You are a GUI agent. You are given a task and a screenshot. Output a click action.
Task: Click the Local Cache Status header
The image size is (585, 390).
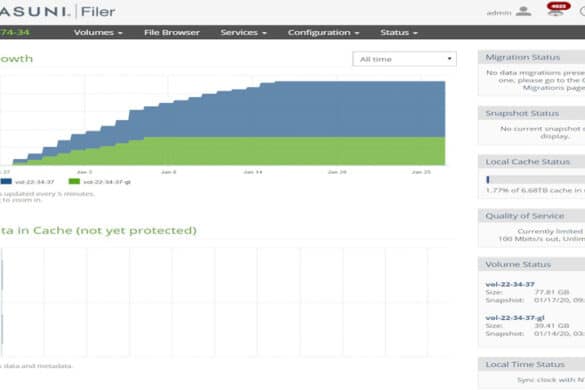(x=531, y=162)
